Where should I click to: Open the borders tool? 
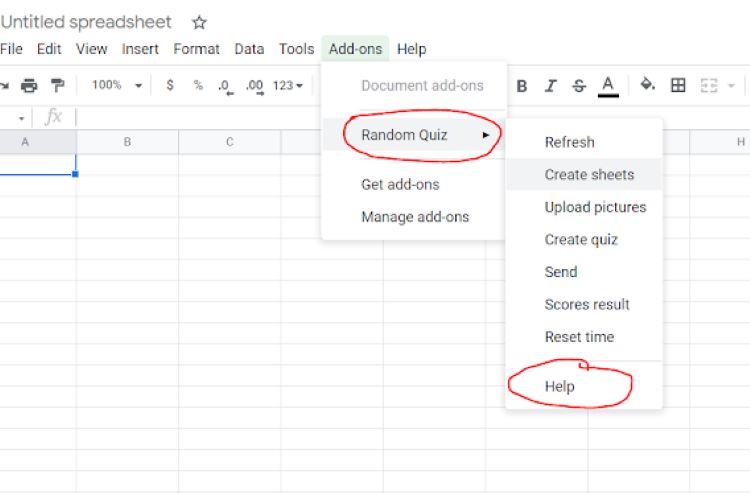(x=678, y=85)
